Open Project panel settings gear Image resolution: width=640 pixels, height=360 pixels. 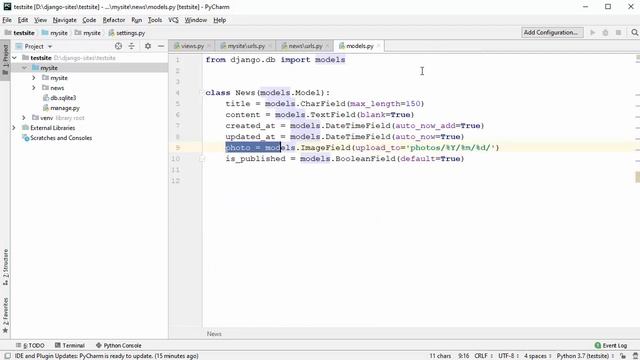coord(148,46)
